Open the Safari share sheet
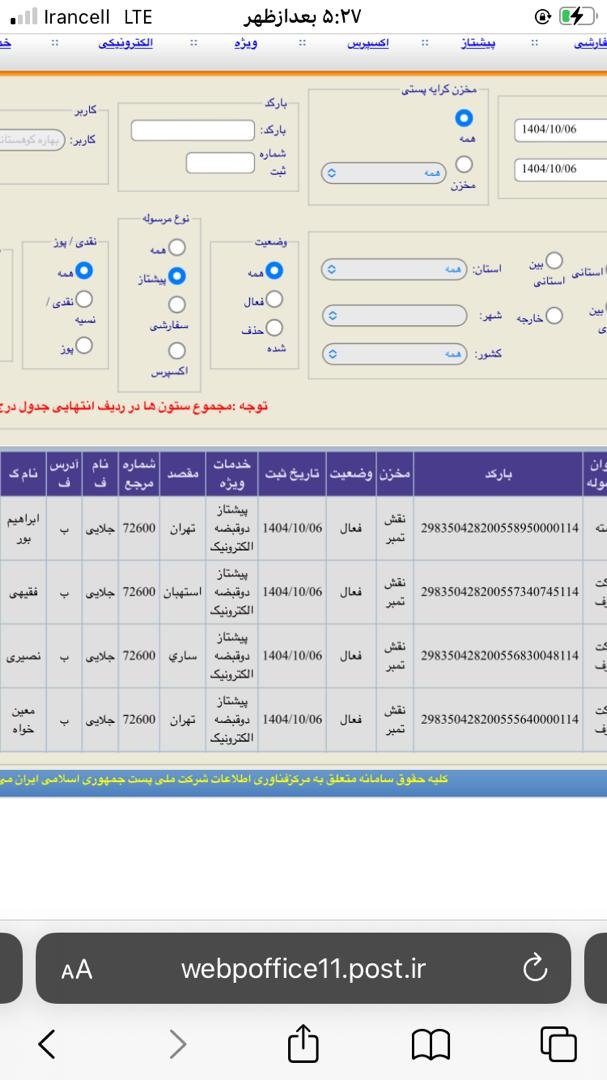Screen dimensions: 607x1080 pyautogui.click(x=303, y=1043)
